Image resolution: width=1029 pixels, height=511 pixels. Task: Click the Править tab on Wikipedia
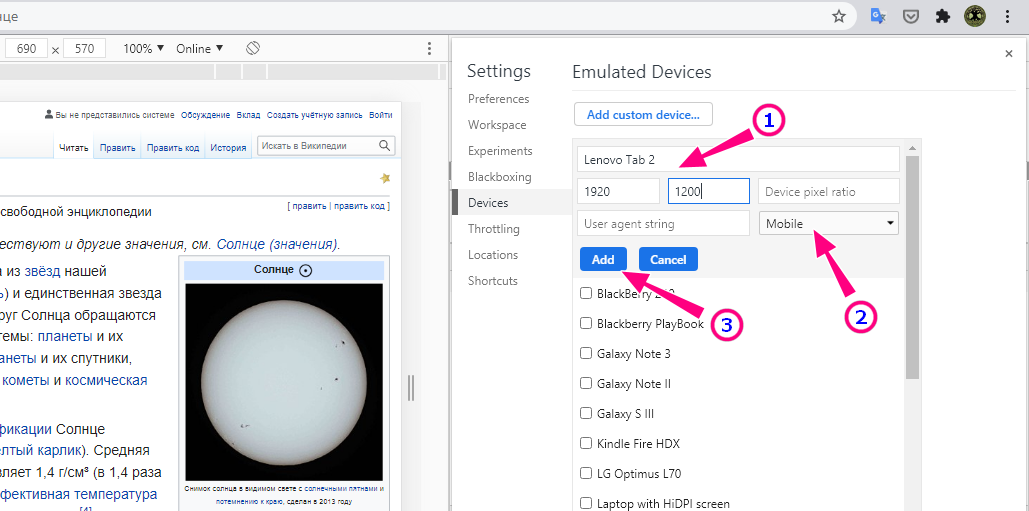click(117, 148)
